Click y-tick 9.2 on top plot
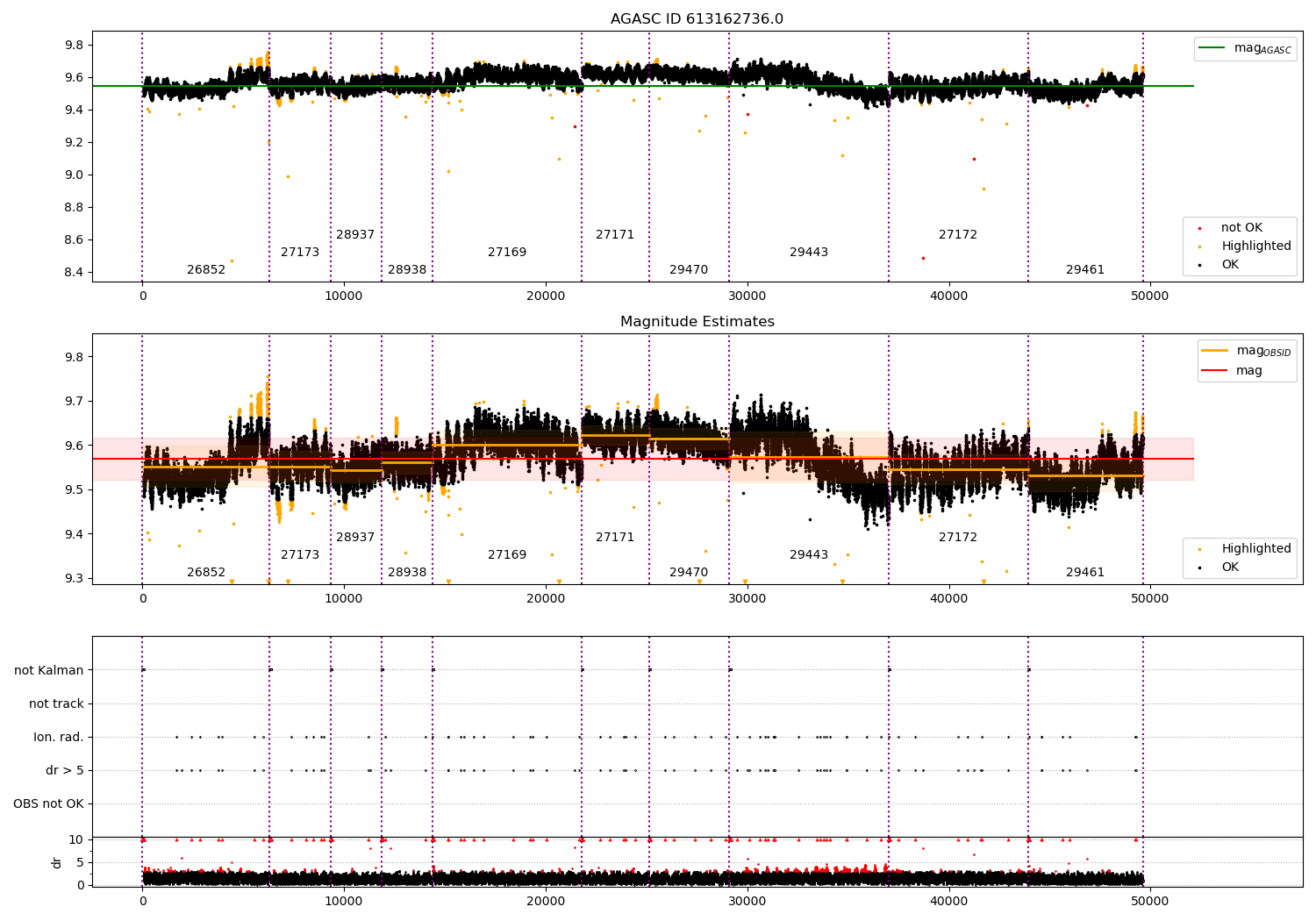Viewport: 1316px width, 921px height. (73, 143)
